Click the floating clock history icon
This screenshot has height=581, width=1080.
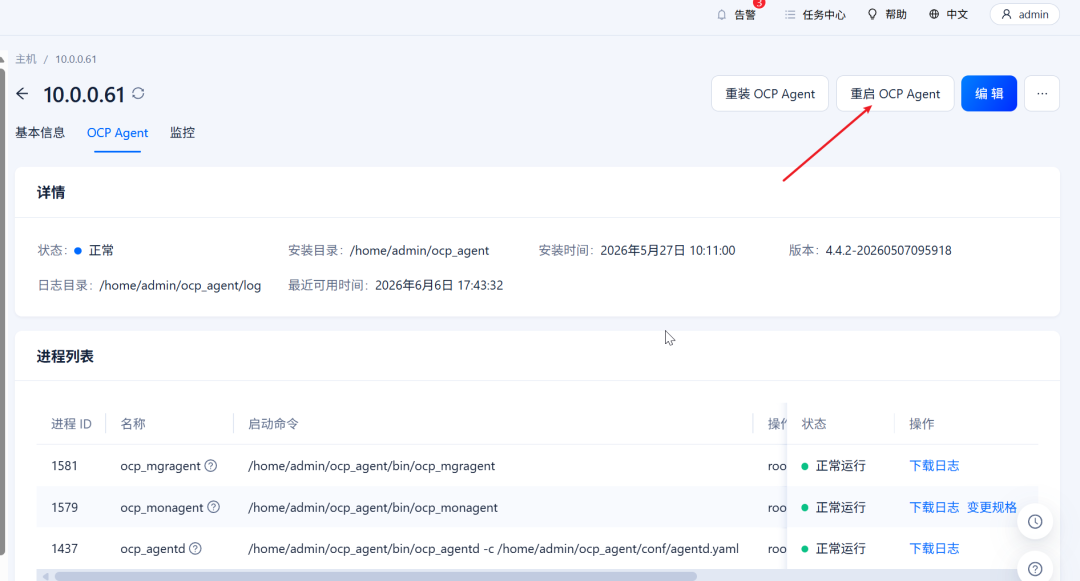1035,522
